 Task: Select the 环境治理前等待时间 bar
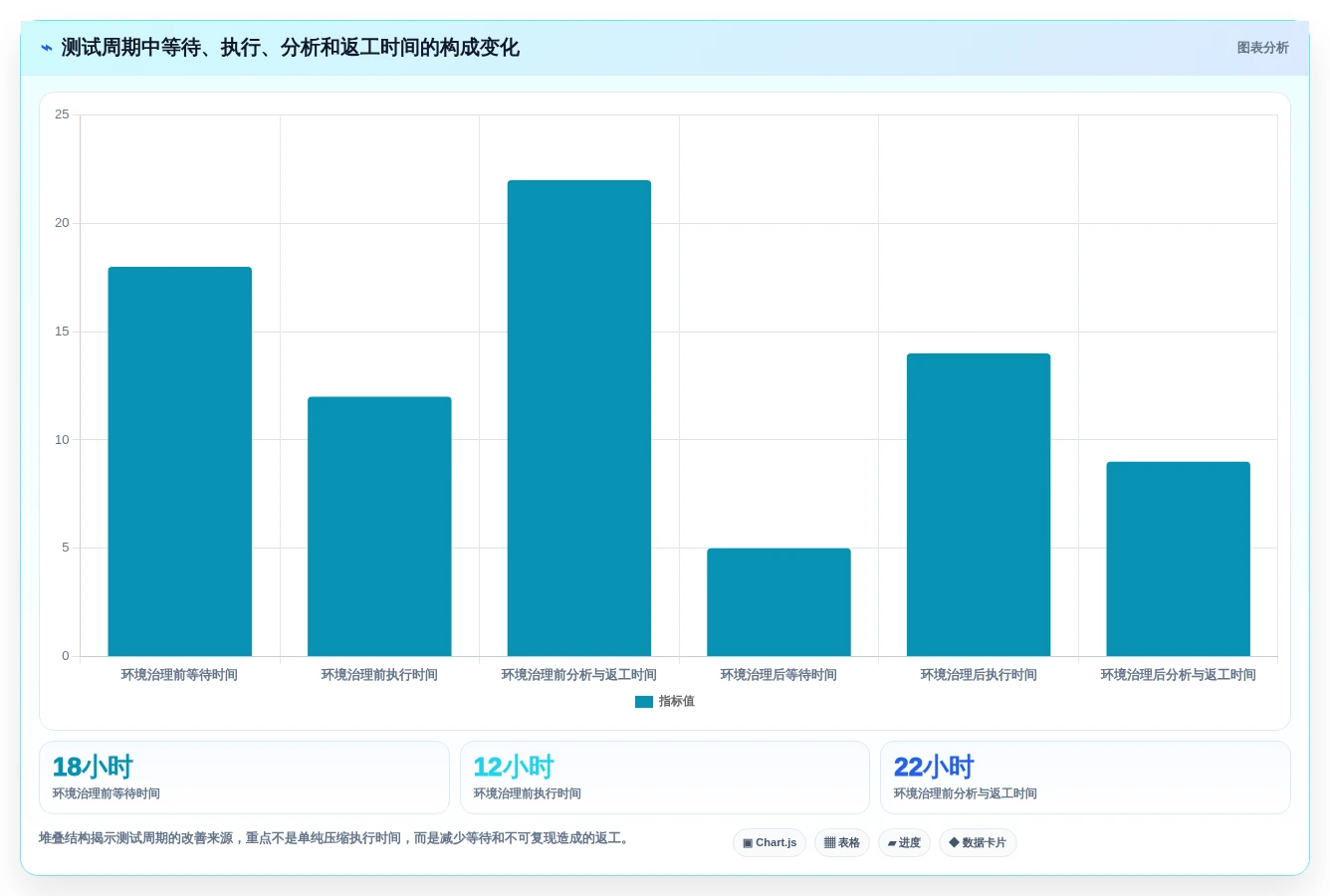coord(180,462)
